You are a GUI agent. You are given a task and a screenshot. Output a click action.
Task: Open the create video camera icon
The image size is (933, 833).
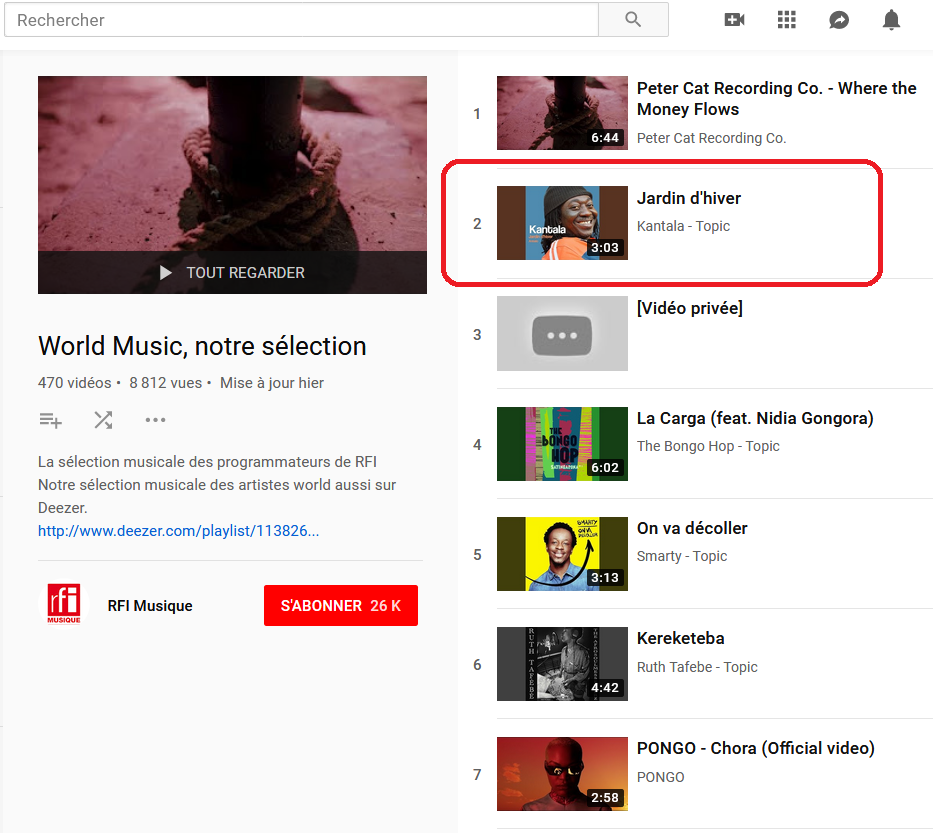click(x=734, y=20)
